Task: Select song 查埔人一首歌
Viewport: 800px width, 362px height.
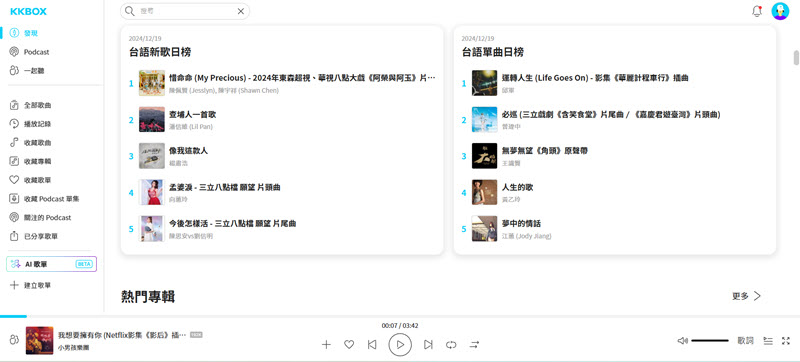Action: 193,115
